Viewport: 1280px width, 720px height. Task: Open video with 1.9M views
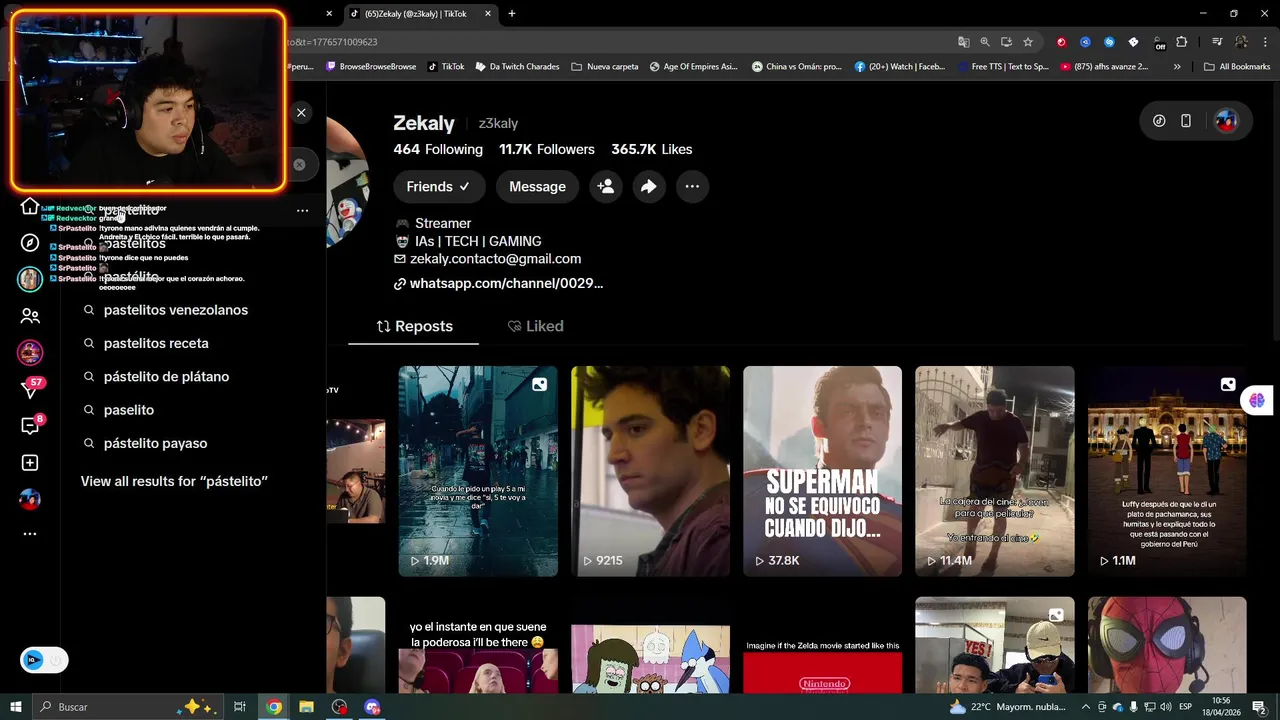point(478,471)
